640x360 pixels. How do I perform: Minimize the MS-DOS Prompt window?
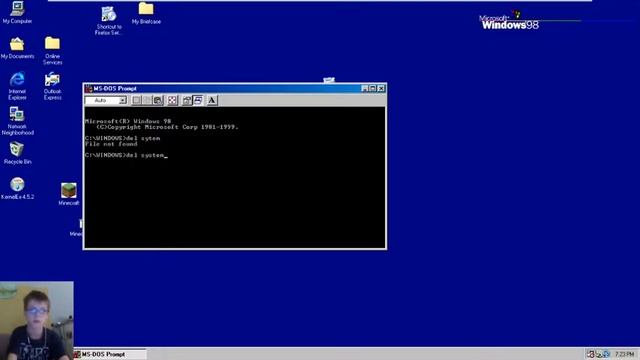coord(365,89)
